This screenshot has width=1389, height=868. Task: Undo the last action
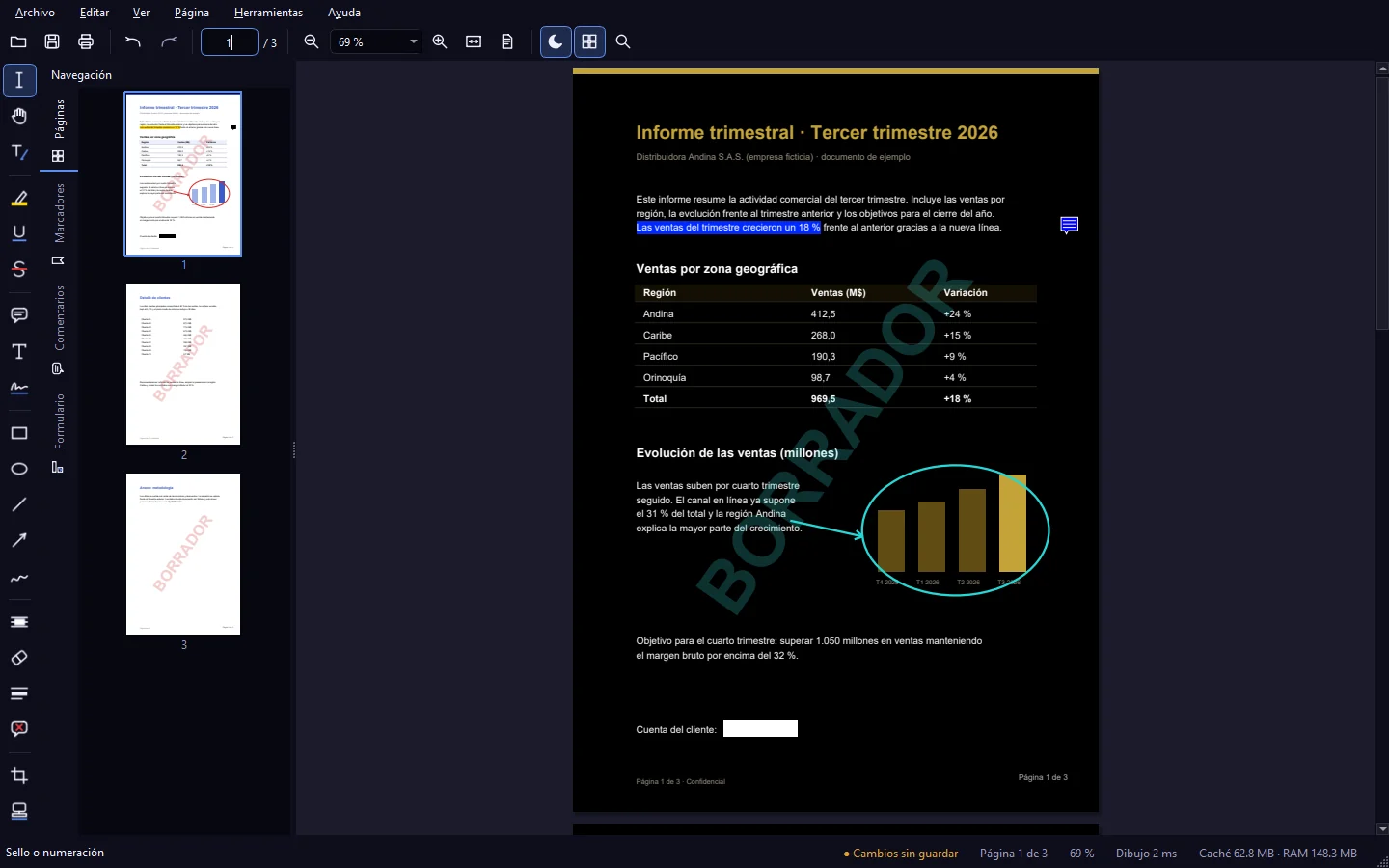click(x=133, y=41)
